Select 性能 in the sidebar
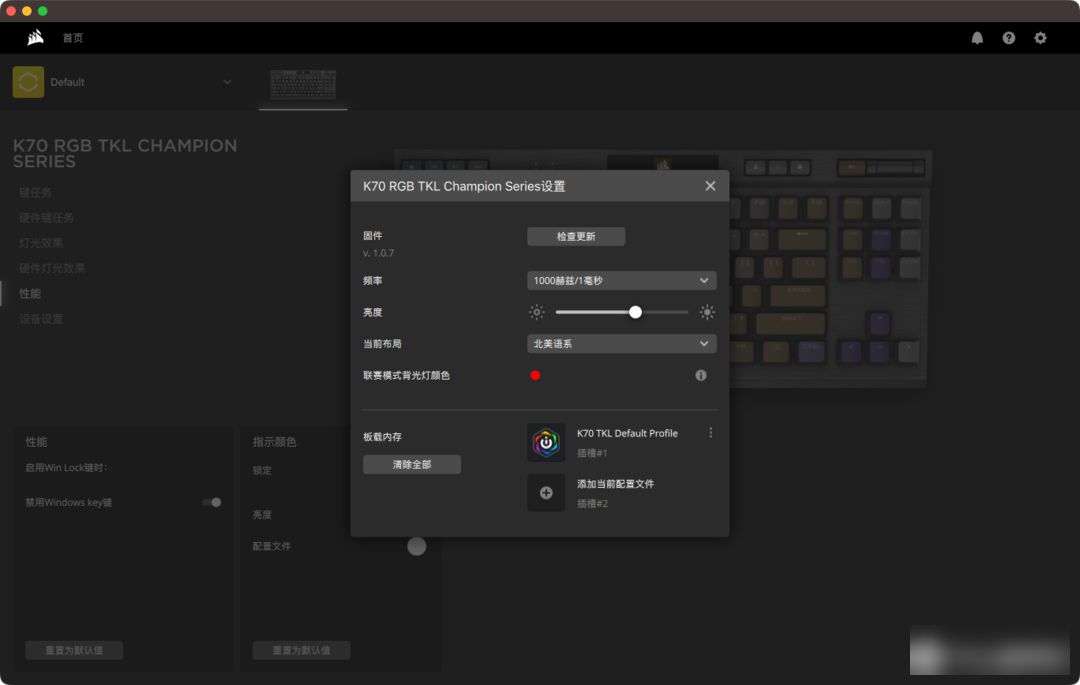Screen dimensions: 1080x685 pos(30,293)
